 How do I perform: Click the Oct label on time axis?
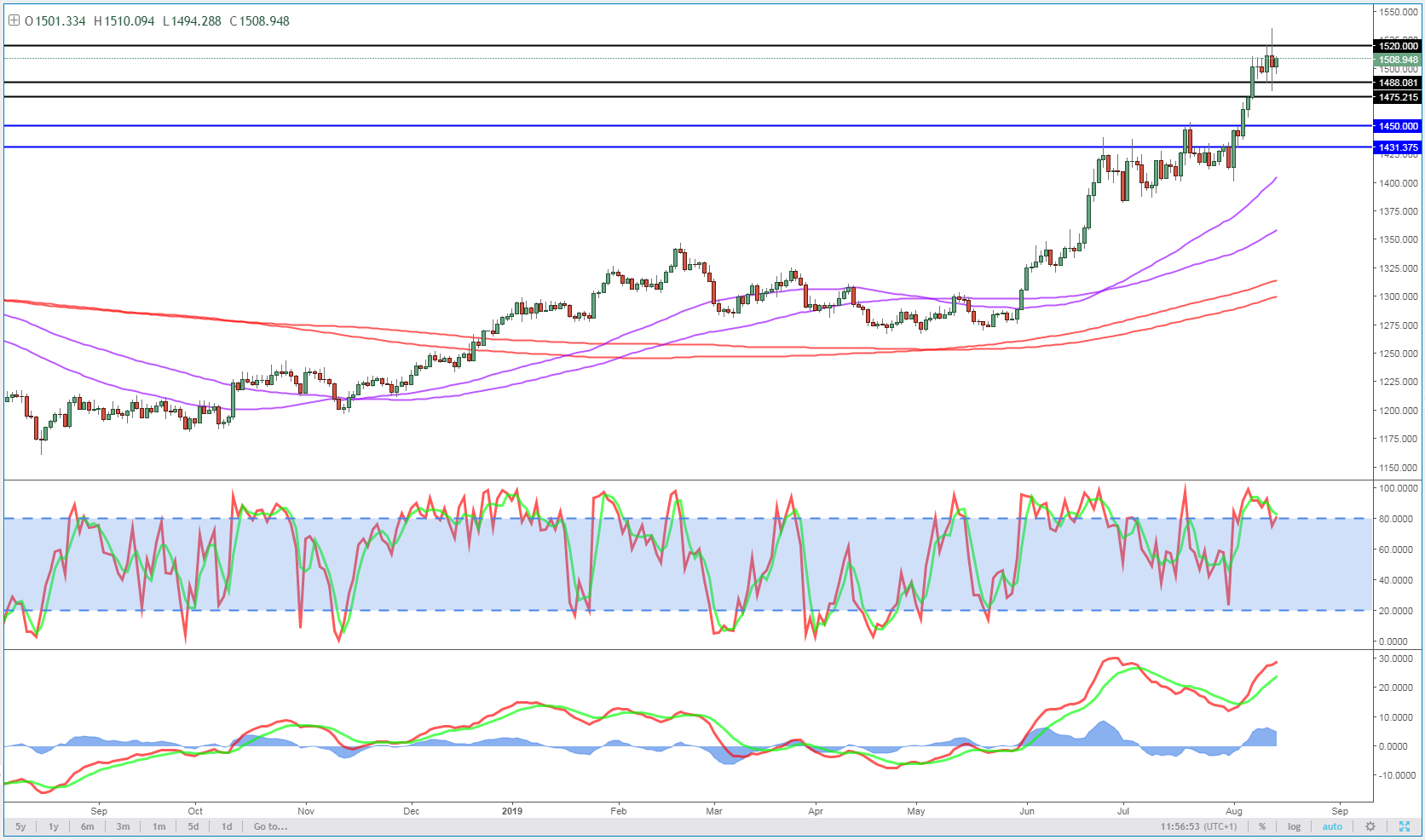point(195,811)
